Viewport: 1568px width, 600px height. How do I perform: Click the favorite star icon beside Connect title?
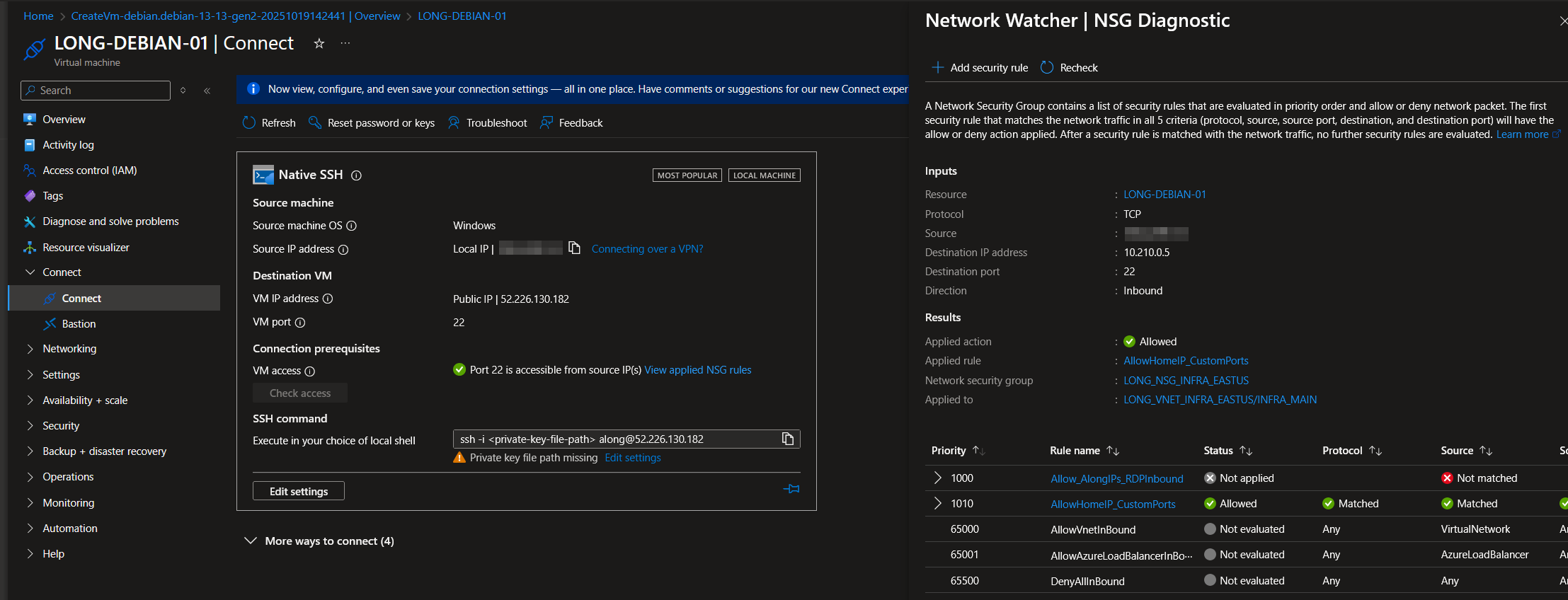[319, 44]
